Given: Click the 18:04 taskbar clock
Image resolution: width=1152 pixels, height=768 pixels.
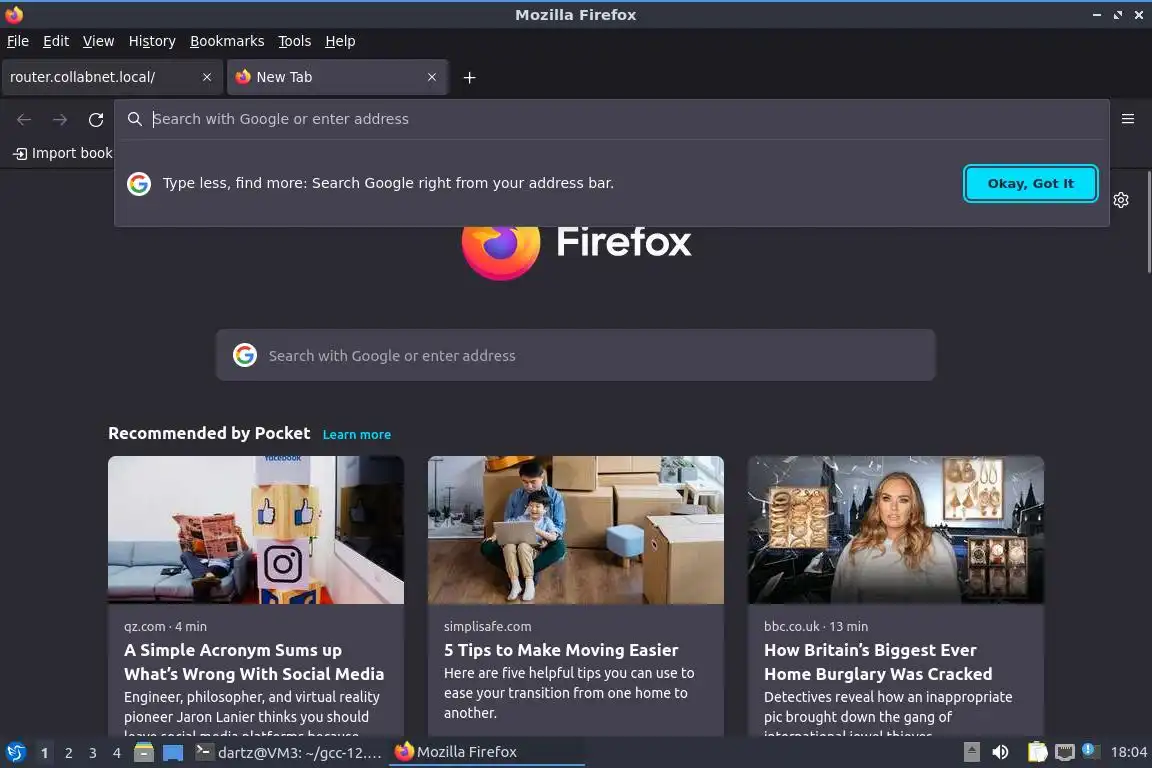Looking at the screenshot, I should [1128, 753].
